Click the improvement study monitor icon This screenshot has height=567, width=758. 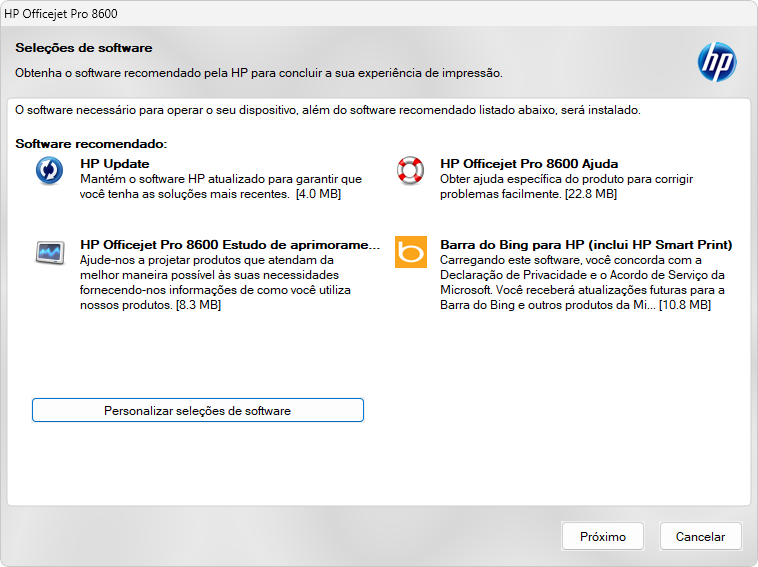tap(50, 252)
